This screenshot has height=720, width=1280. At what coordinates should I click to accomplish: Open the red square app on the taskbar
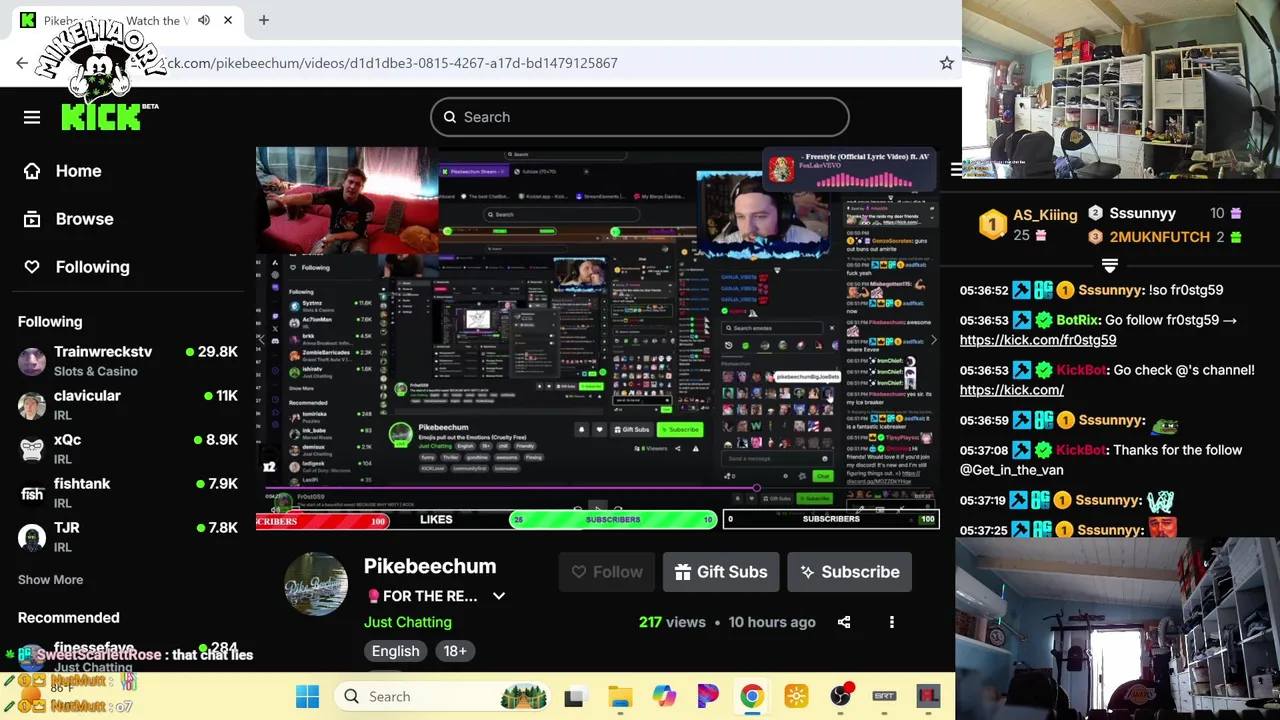coord(928,697)
